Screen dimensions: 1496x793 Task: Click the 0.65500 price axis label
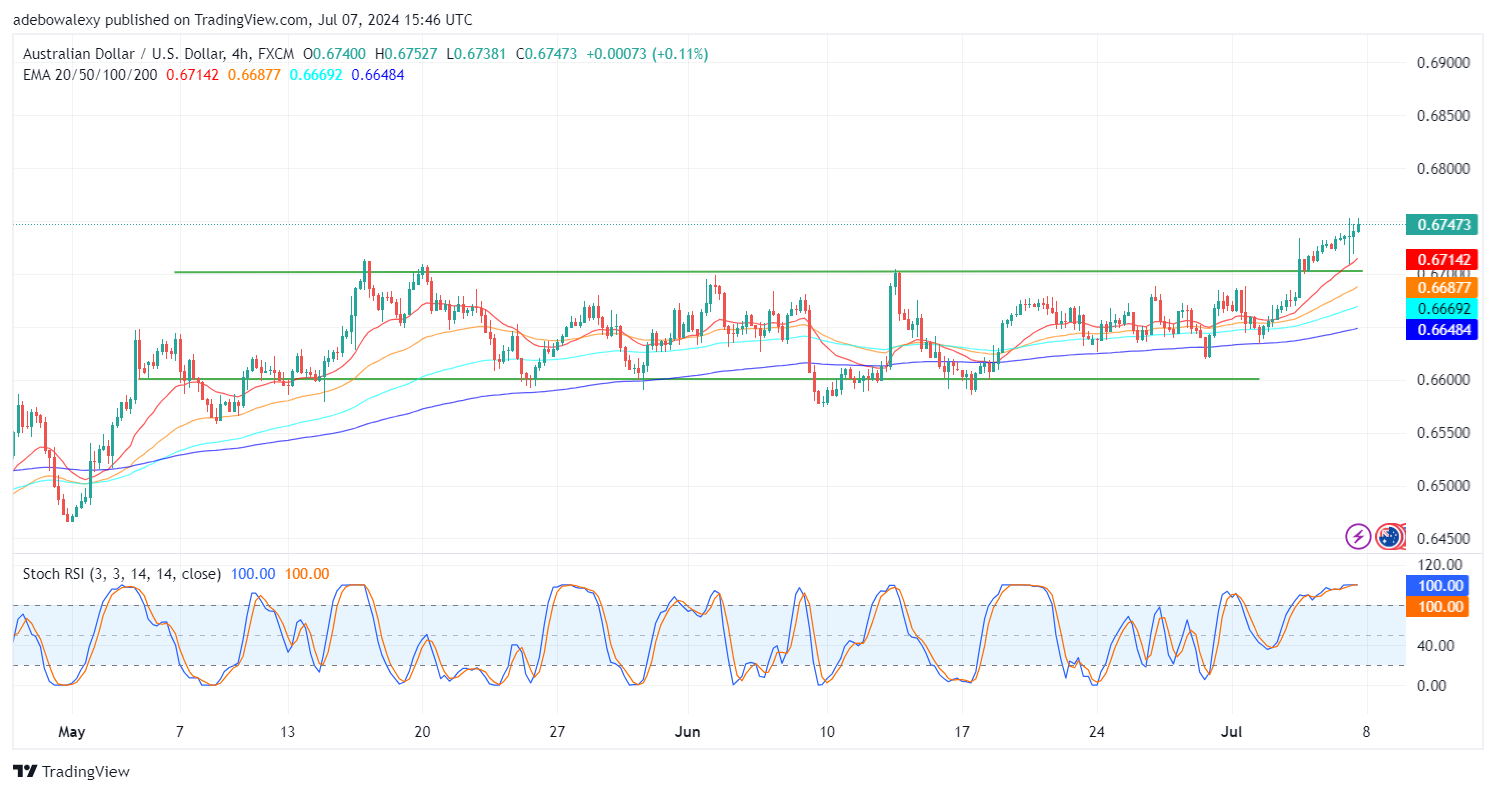pos(1441,433)
